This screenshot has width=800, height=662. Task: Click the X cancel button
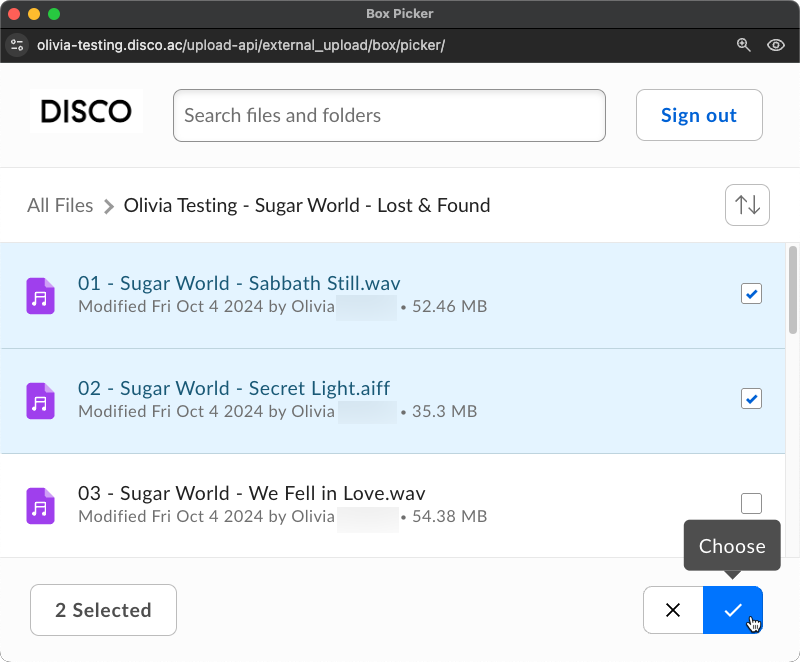point(673,610)
